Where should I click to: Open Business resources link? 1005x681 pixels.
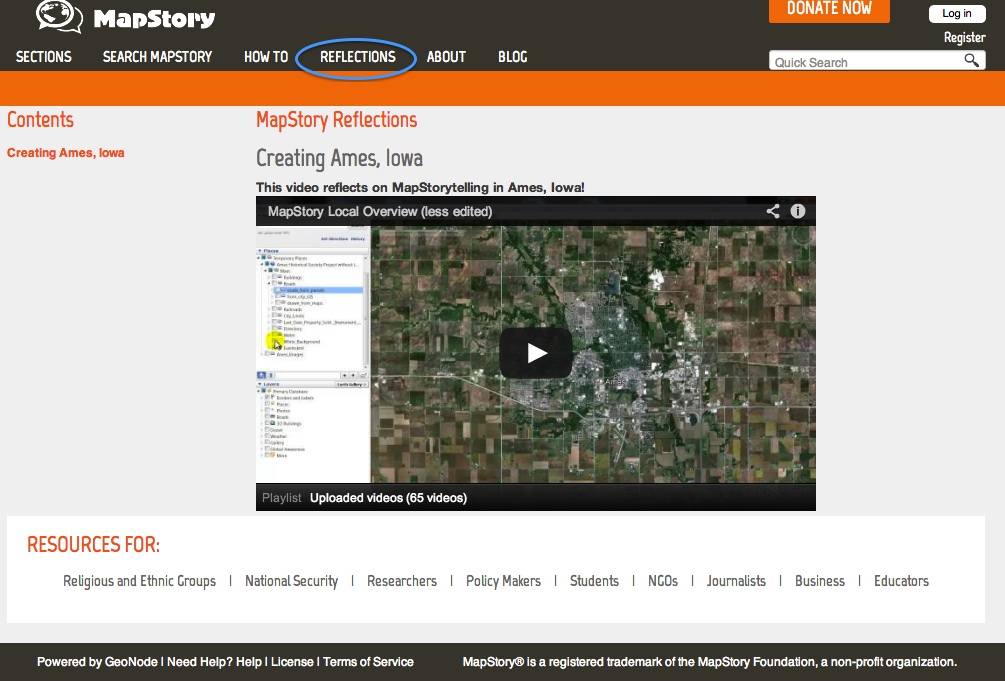820,581
